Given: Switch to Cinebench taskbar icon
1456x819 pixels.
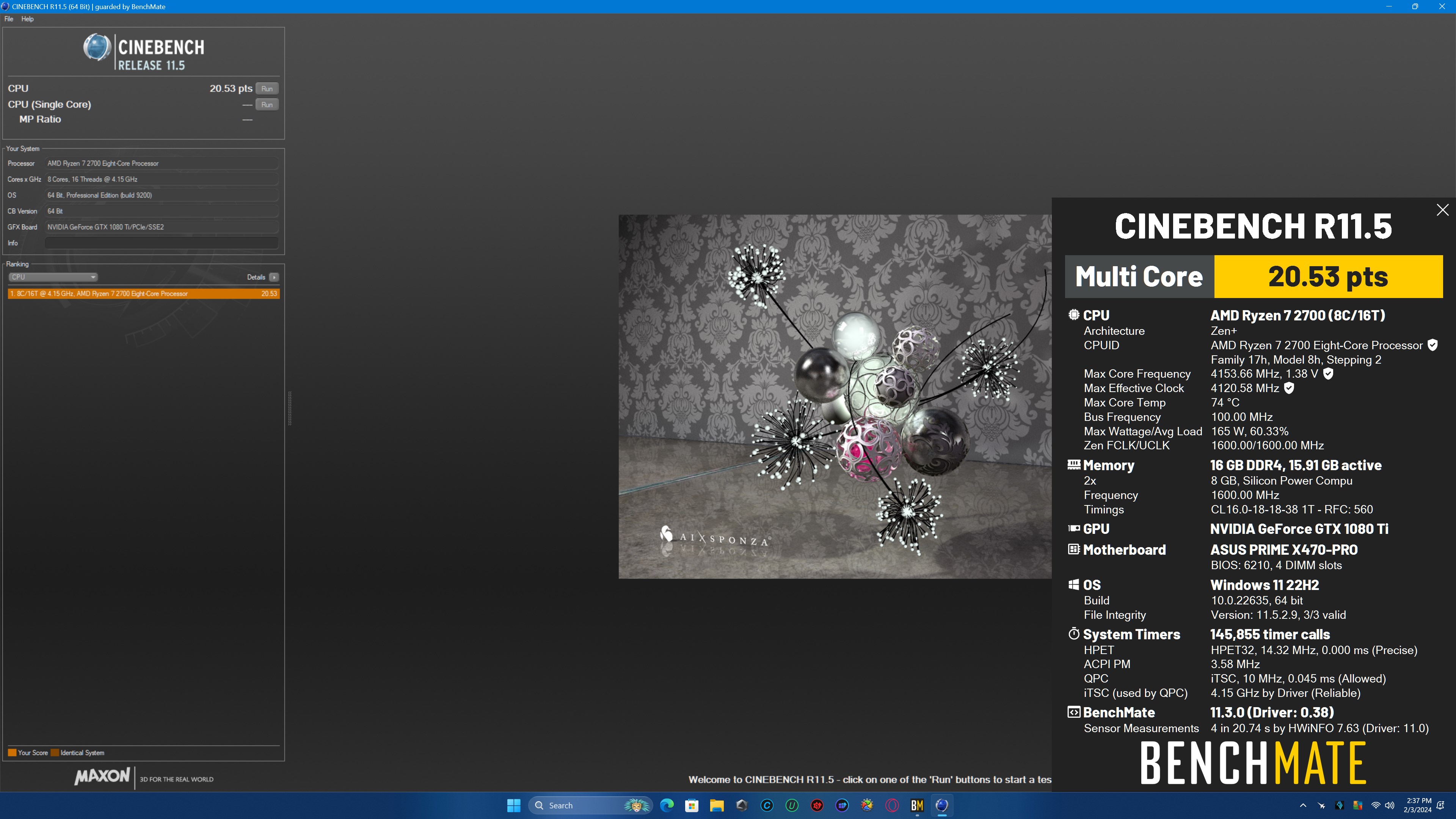Looking at the screenshot, I should tap(941, 805).
